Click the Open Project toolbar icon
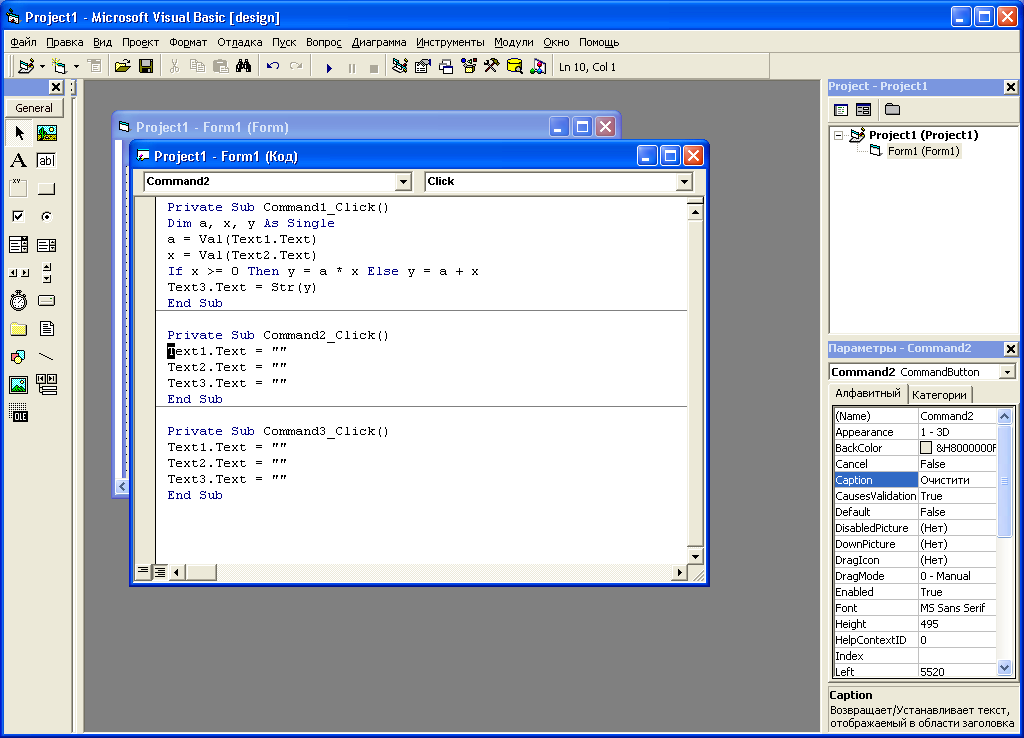Image resolution: width=1024 pixels, height=738 pixels. tap(122, 67)
